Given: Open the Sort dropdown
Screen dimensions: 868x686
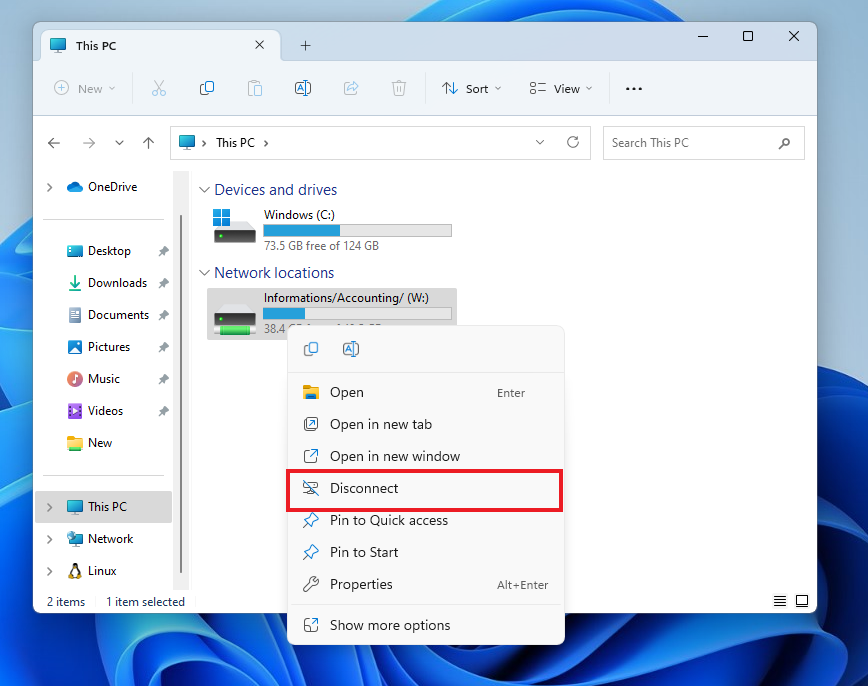Looking at the screenshot, I should pos(472,88).
